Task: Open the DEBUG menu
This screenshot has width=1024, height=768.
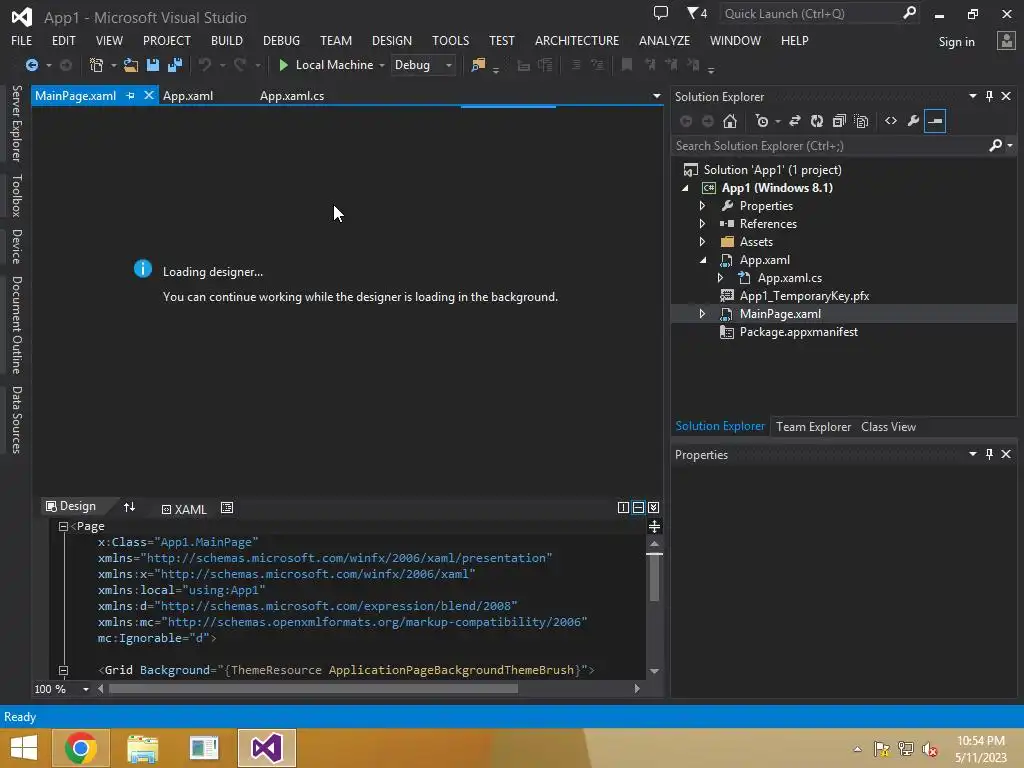Action: (281, 40)
